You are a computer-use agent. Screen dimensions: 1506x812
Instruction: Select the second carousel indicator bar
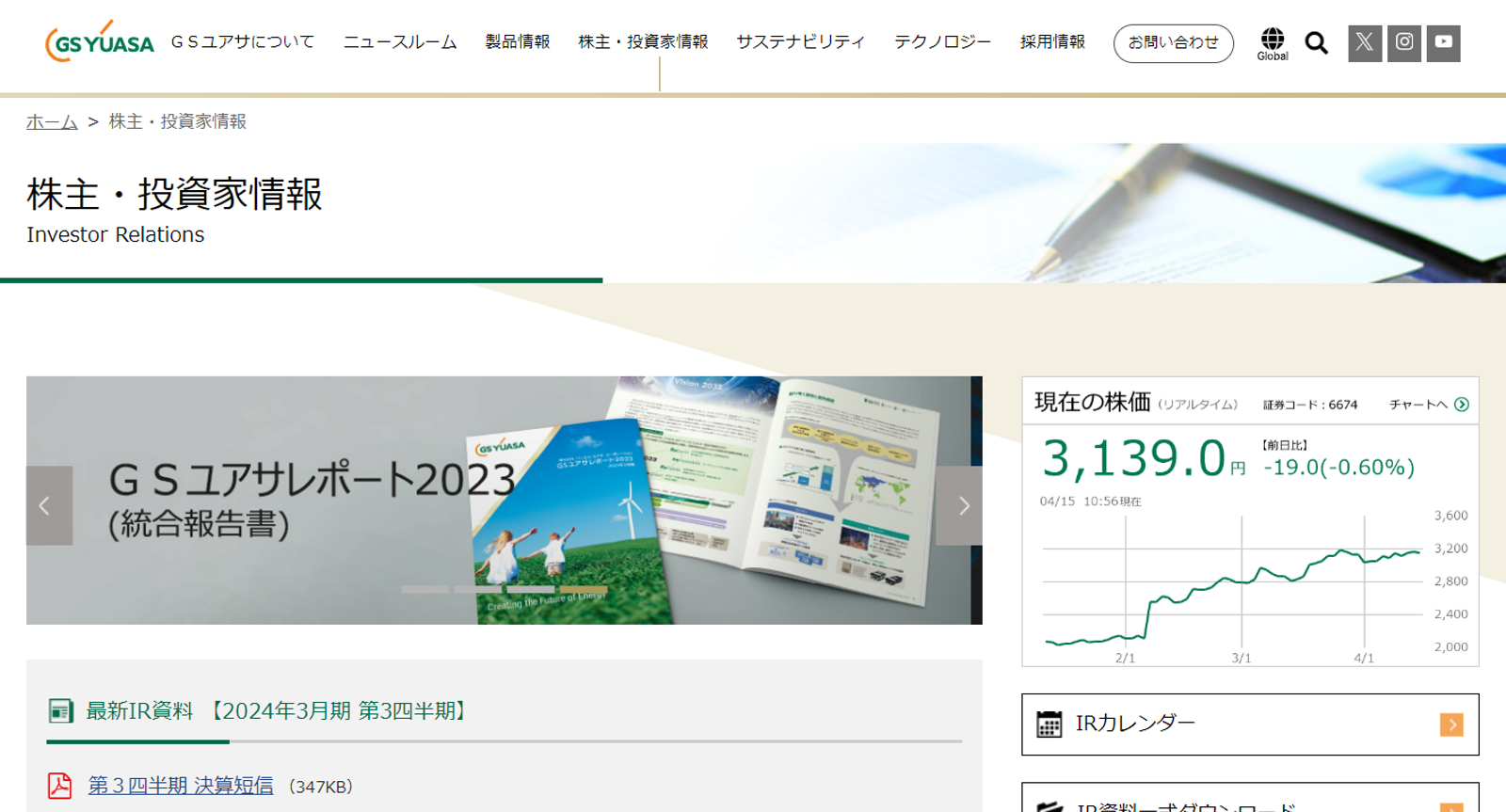[x=478, y=589]
